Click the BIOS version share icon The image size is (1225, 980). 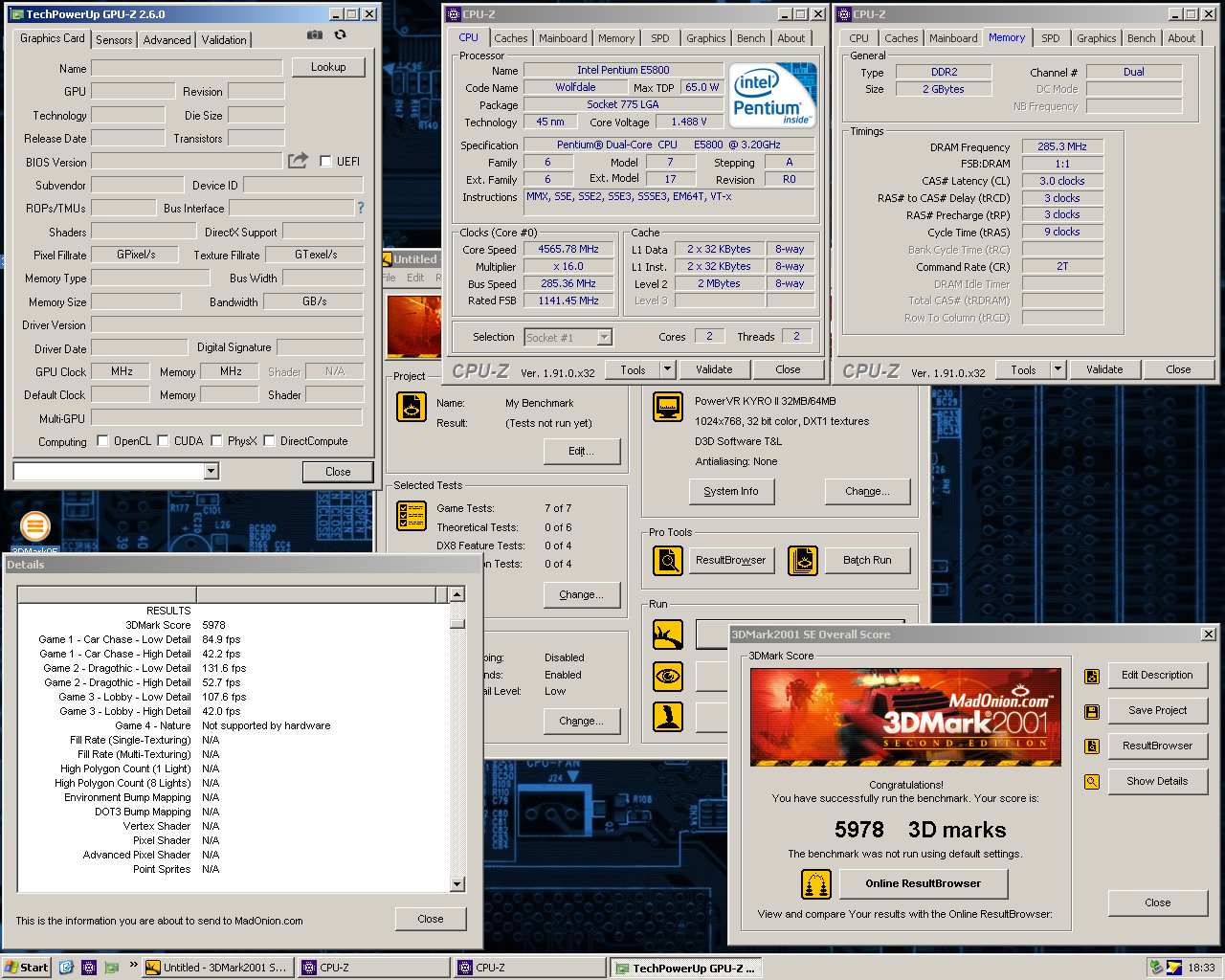[x=299, y=161]
